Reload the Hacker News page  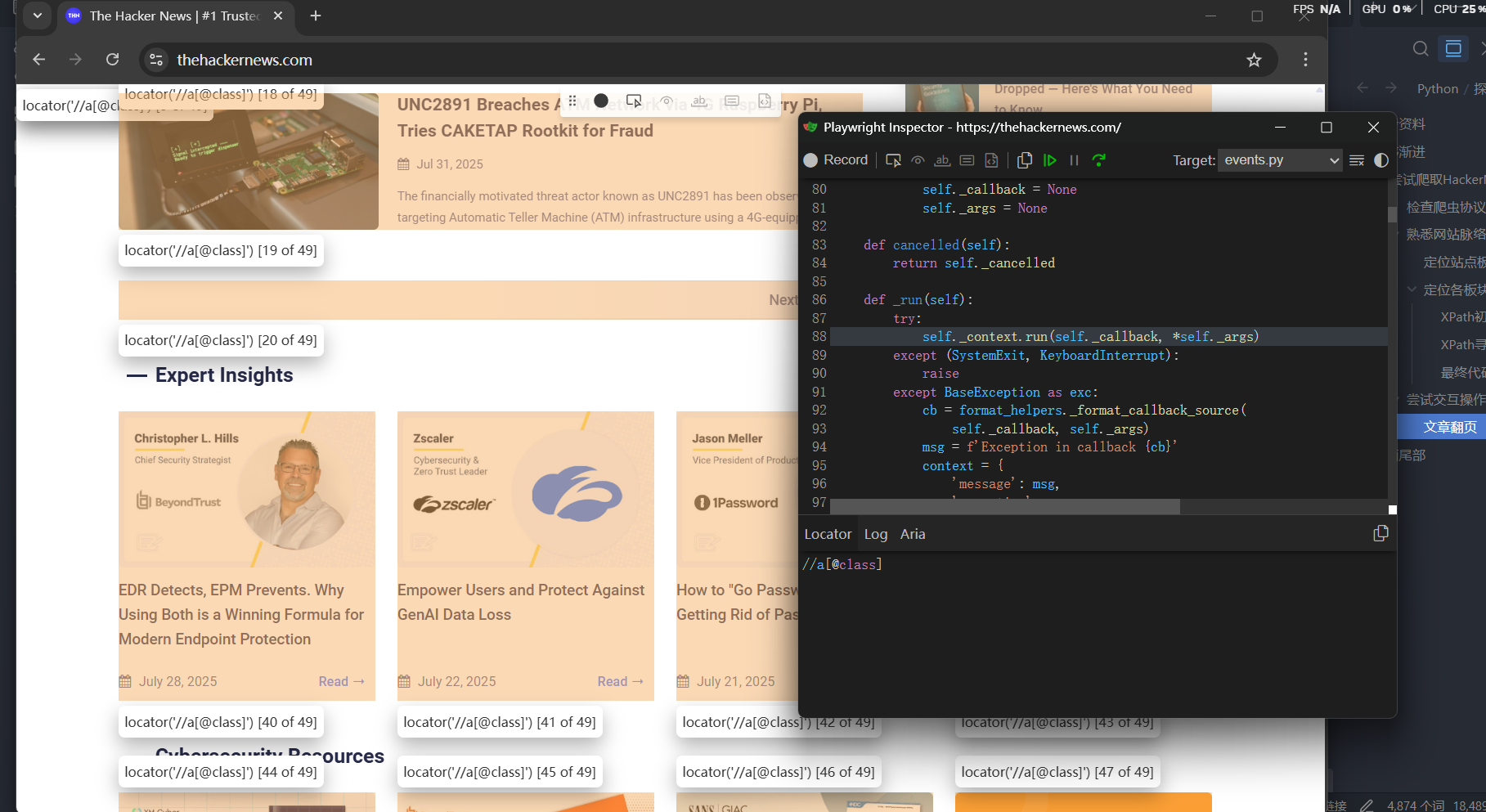[113, 60]
